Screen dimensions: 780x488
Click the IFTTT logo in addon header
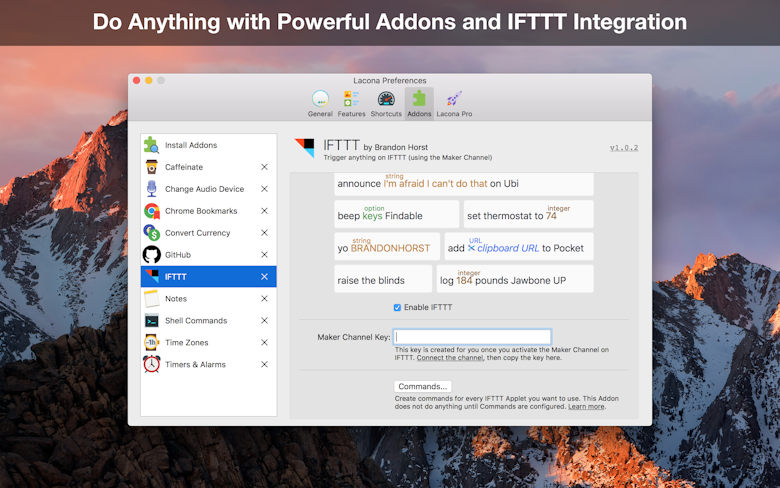304,148
